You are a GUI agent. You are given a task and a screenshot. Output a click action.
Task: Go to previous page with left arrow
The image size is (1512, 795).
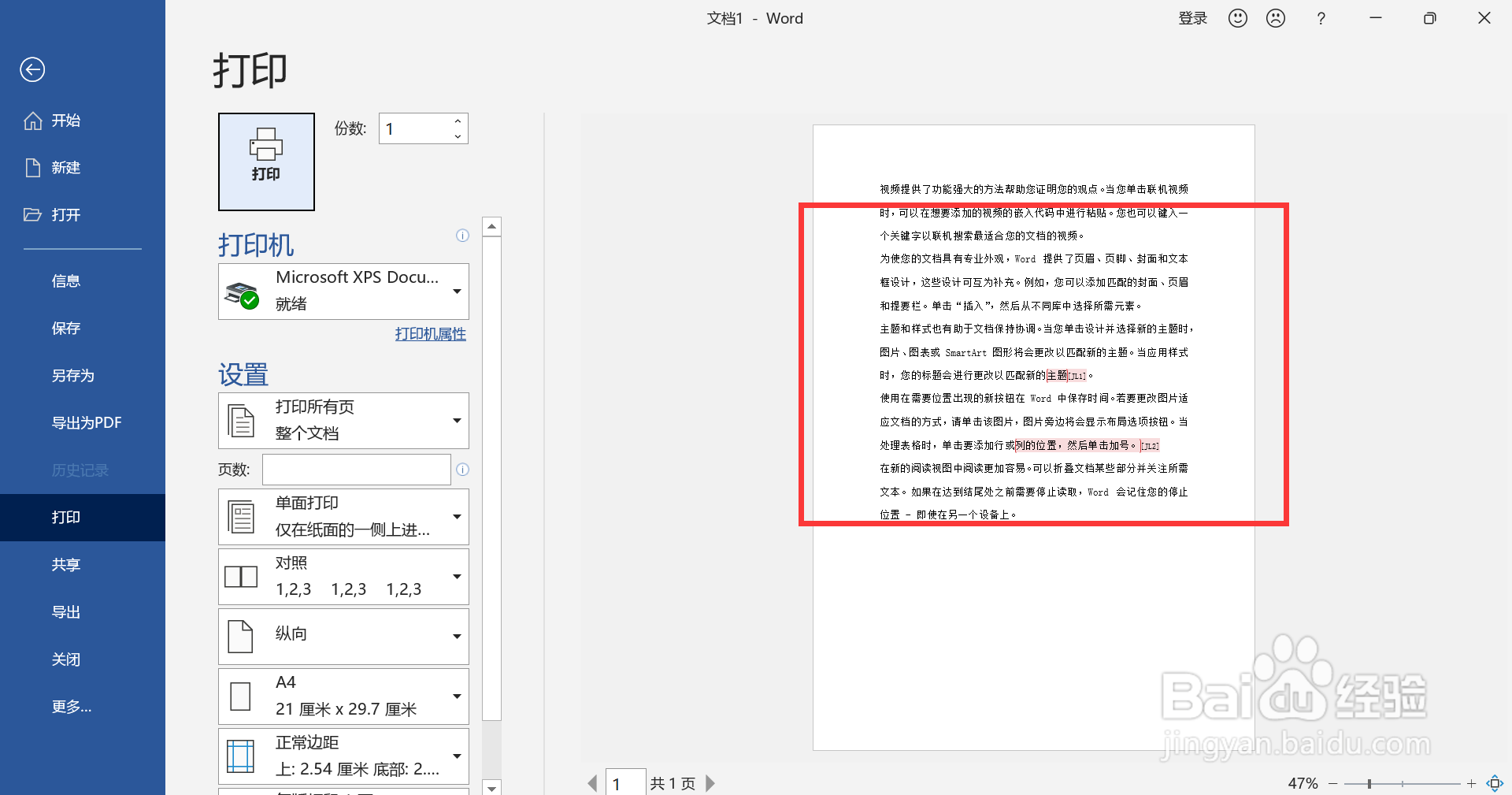click(592, 783)
